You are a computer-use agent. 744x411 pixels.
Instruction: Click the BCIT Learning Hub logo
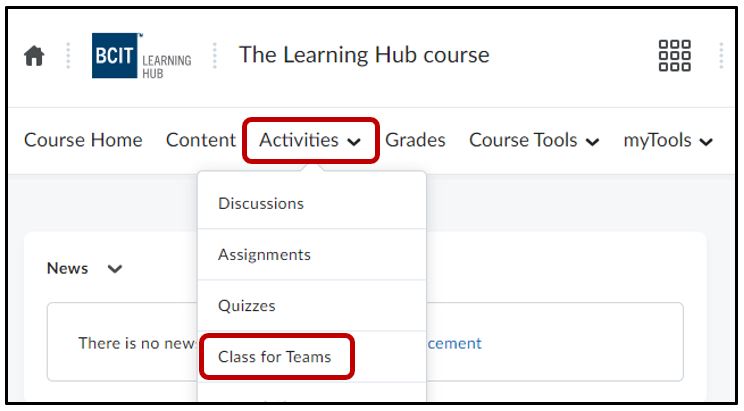[x=140, y=56]
